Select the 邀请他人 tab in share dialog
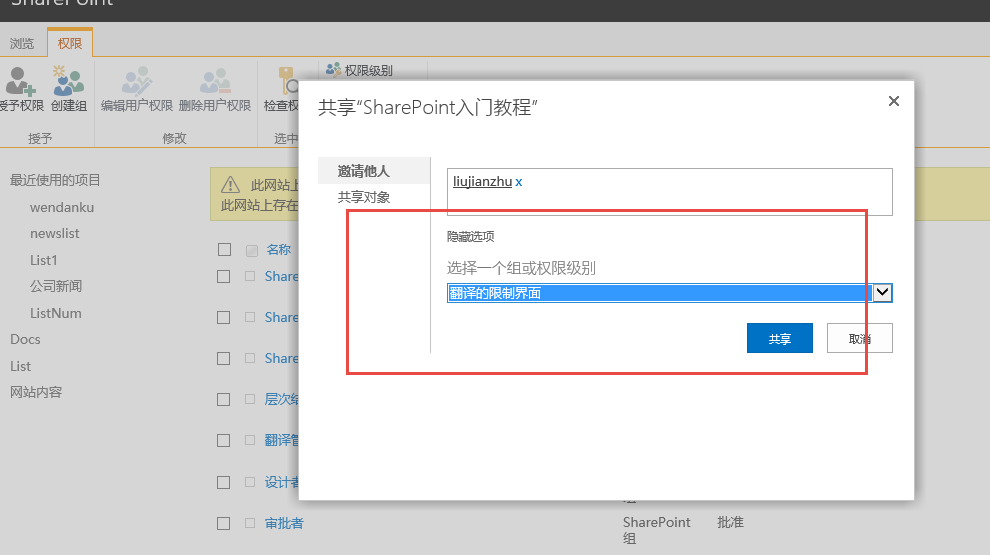This screenshot has width=990, height=555. [374, 170]
